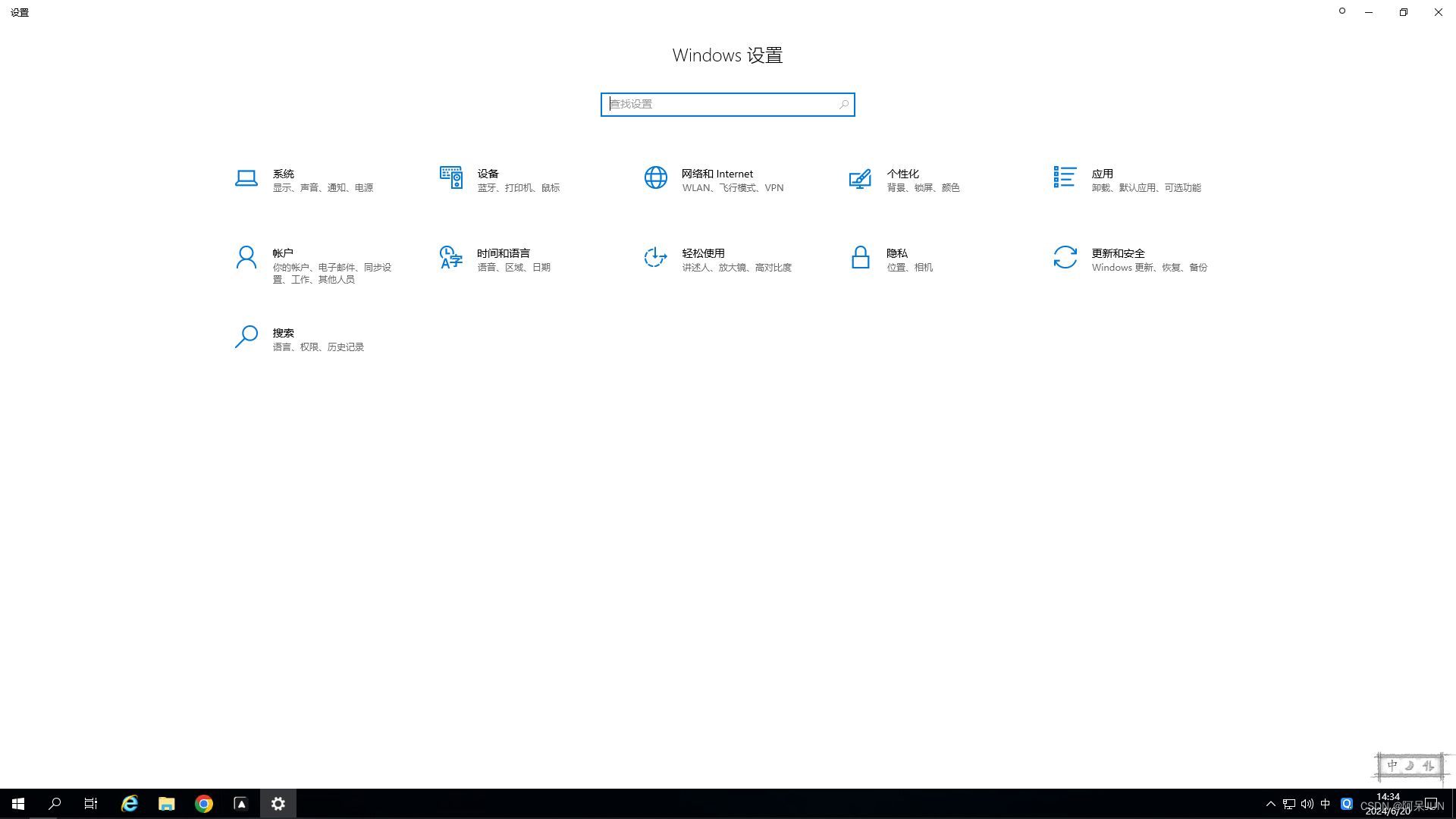1456x819 pixels.
Task: Expand hidden system tray icons chevron
Action: point(1271,804)
